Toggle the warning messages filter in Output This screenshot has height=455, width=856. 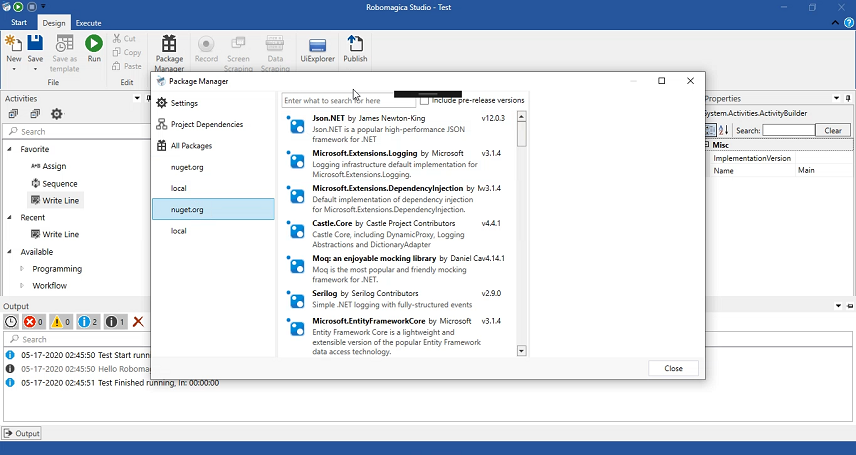pos(61,322)
